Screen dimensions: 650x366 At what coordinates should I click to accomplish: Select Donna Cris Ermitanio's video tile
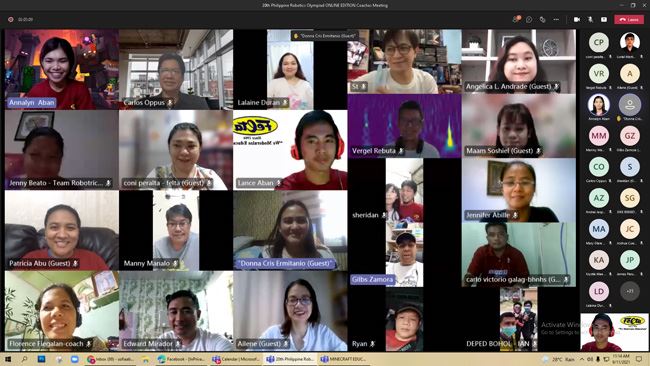(x=290, y=230)
